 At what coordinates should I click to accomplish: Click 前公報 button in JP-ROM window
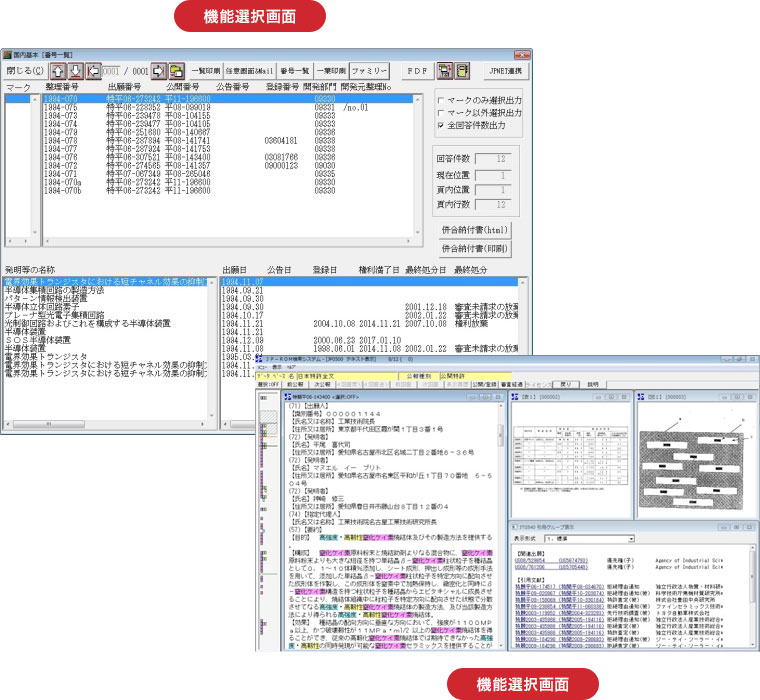(295, 384)
